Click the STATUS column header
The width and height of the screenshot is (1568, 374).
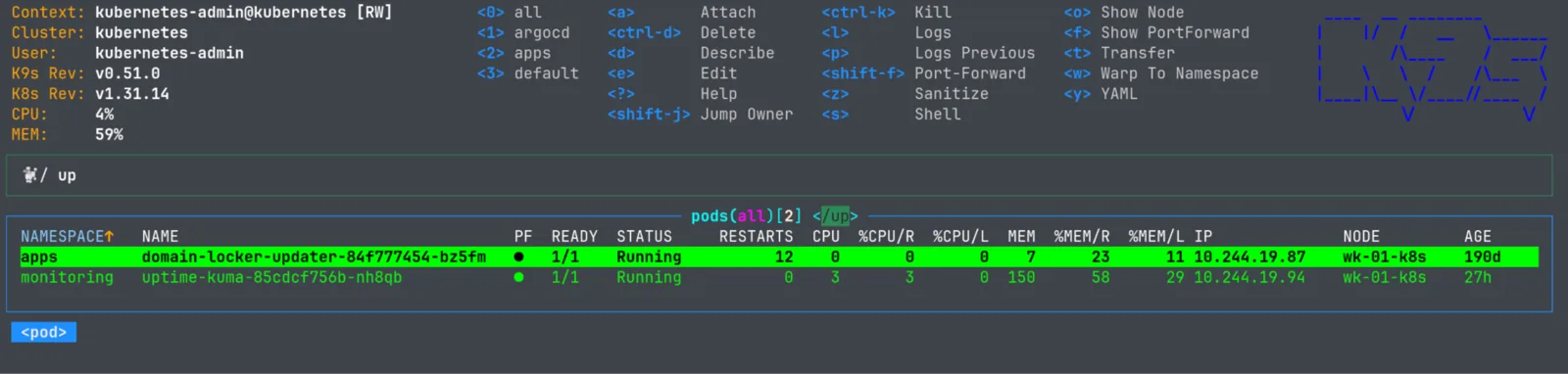[644, 236]
